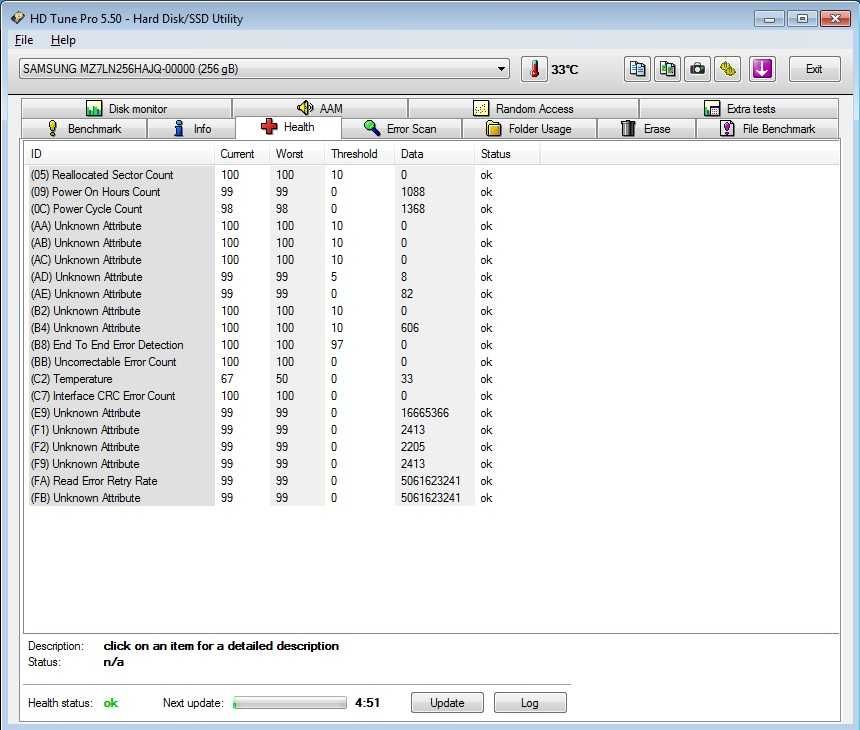Select the Health tab

point(288,127)
